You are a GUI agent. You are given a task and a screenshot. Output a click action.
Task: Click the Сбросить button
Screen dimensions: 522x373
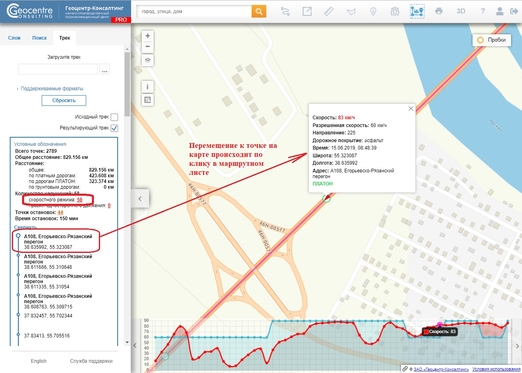coord(64,100)
